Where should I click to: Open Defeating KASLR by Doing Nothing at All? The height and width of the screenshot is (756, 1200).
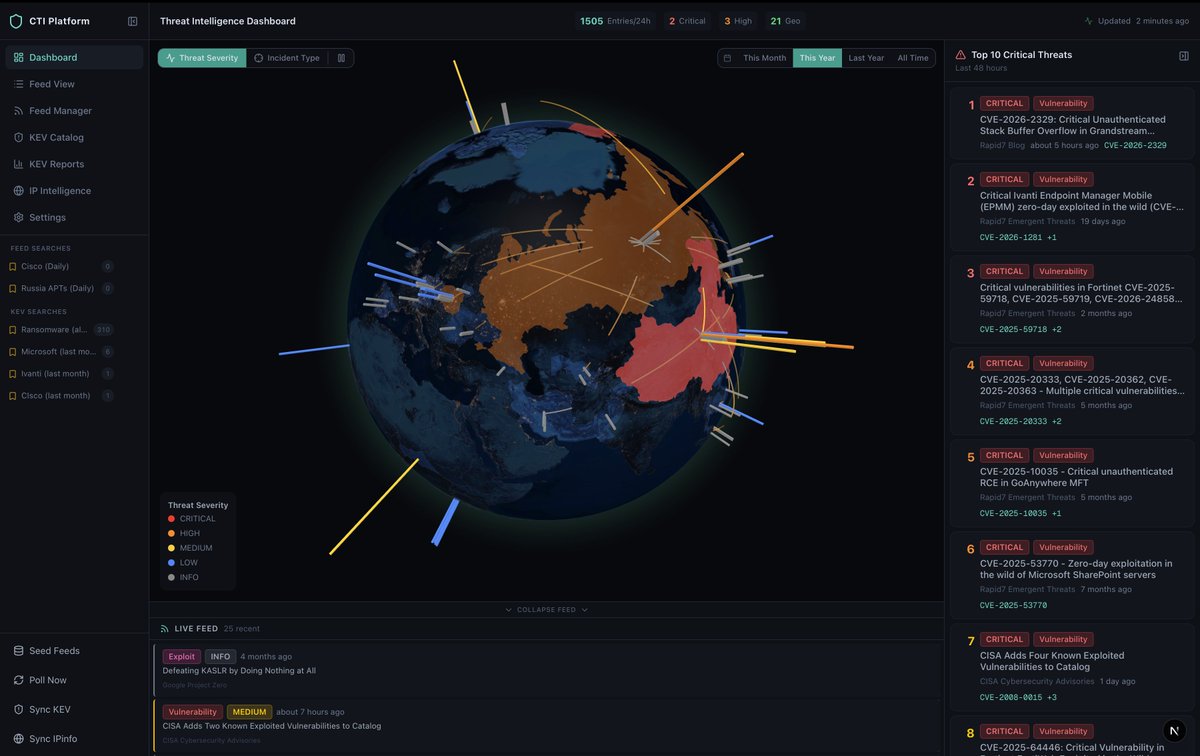[239, 671]
